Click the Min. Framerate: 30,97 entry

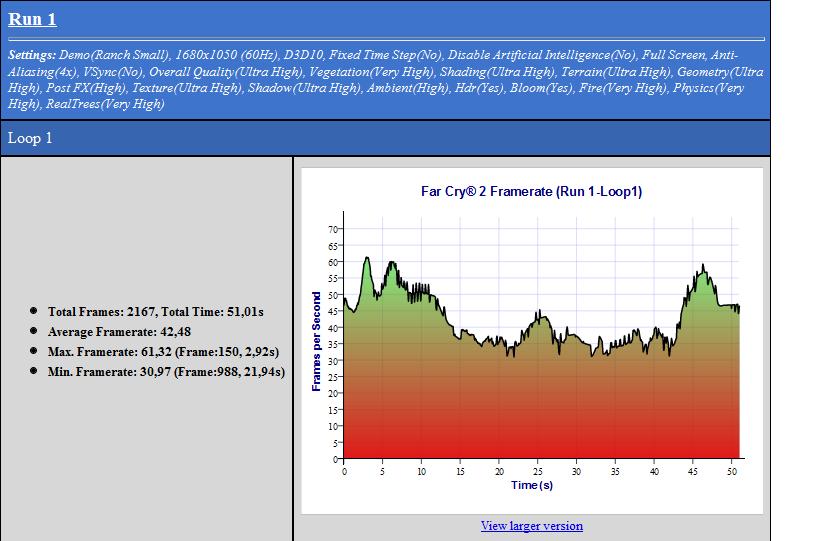pyautogui.click(x=166, y=372)
